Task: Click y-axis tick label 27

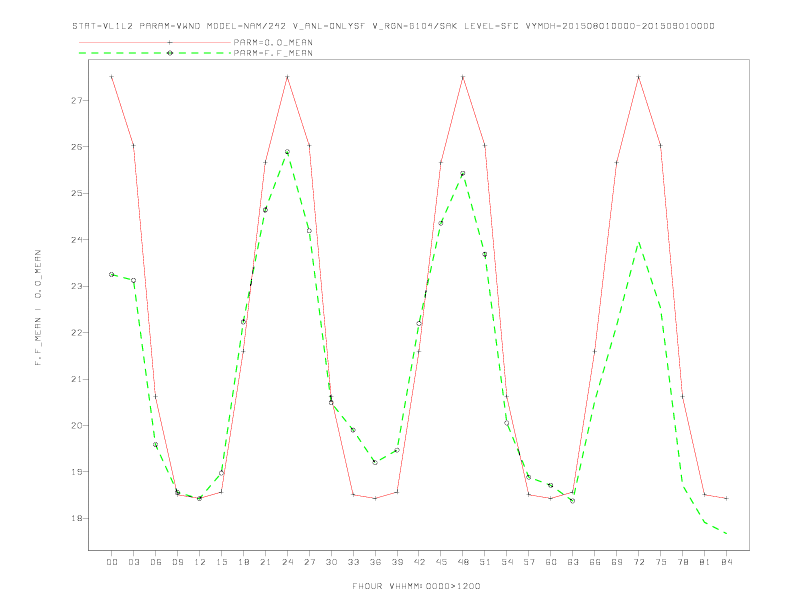Action: [x=77, y=100]
